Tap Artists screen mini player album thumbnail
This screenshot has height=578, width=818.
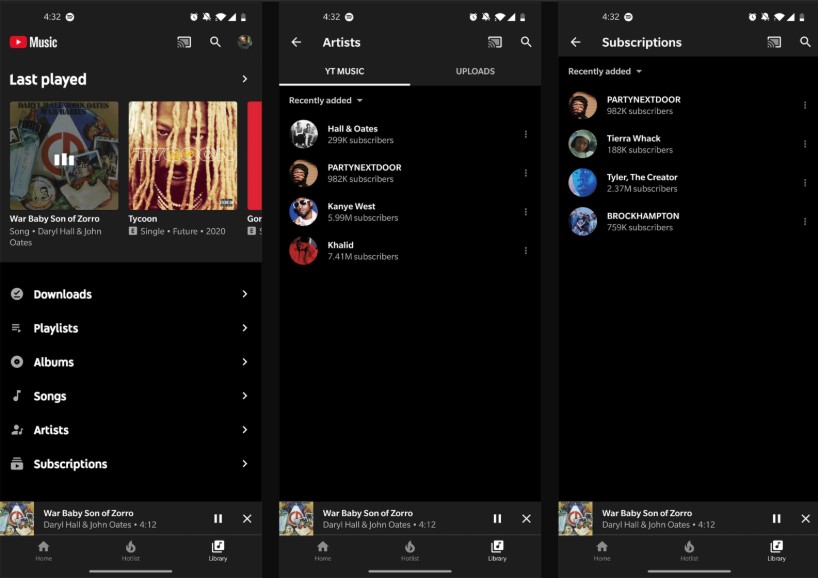(x=296, y=519)
